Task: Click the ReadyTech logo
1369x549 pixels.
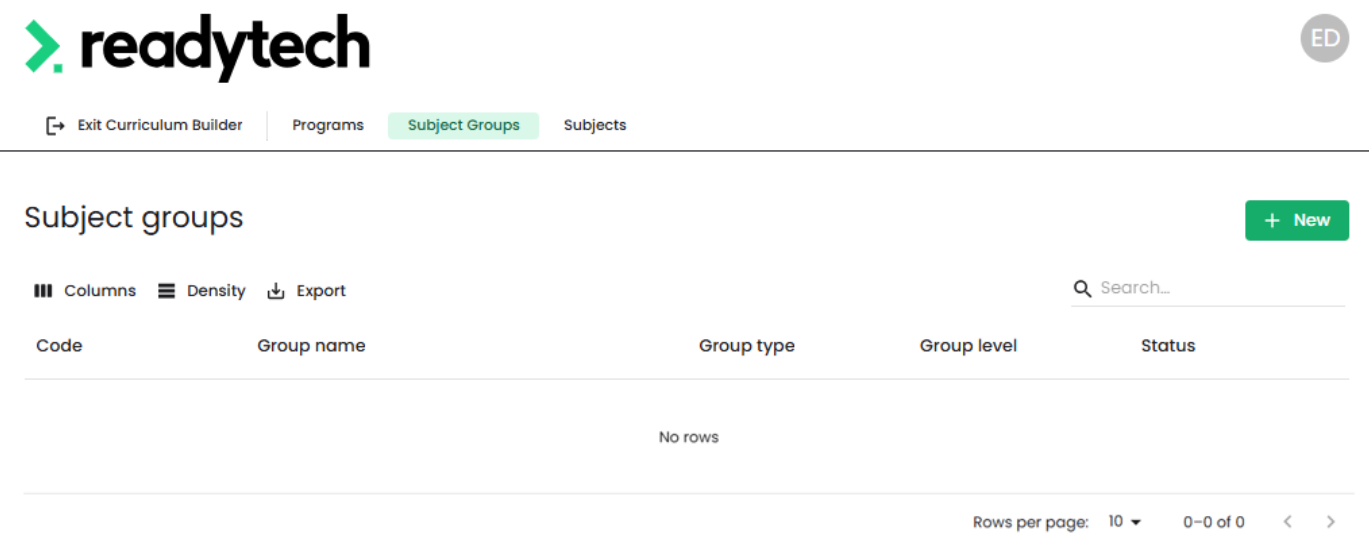Action: [x=197, y=47]
